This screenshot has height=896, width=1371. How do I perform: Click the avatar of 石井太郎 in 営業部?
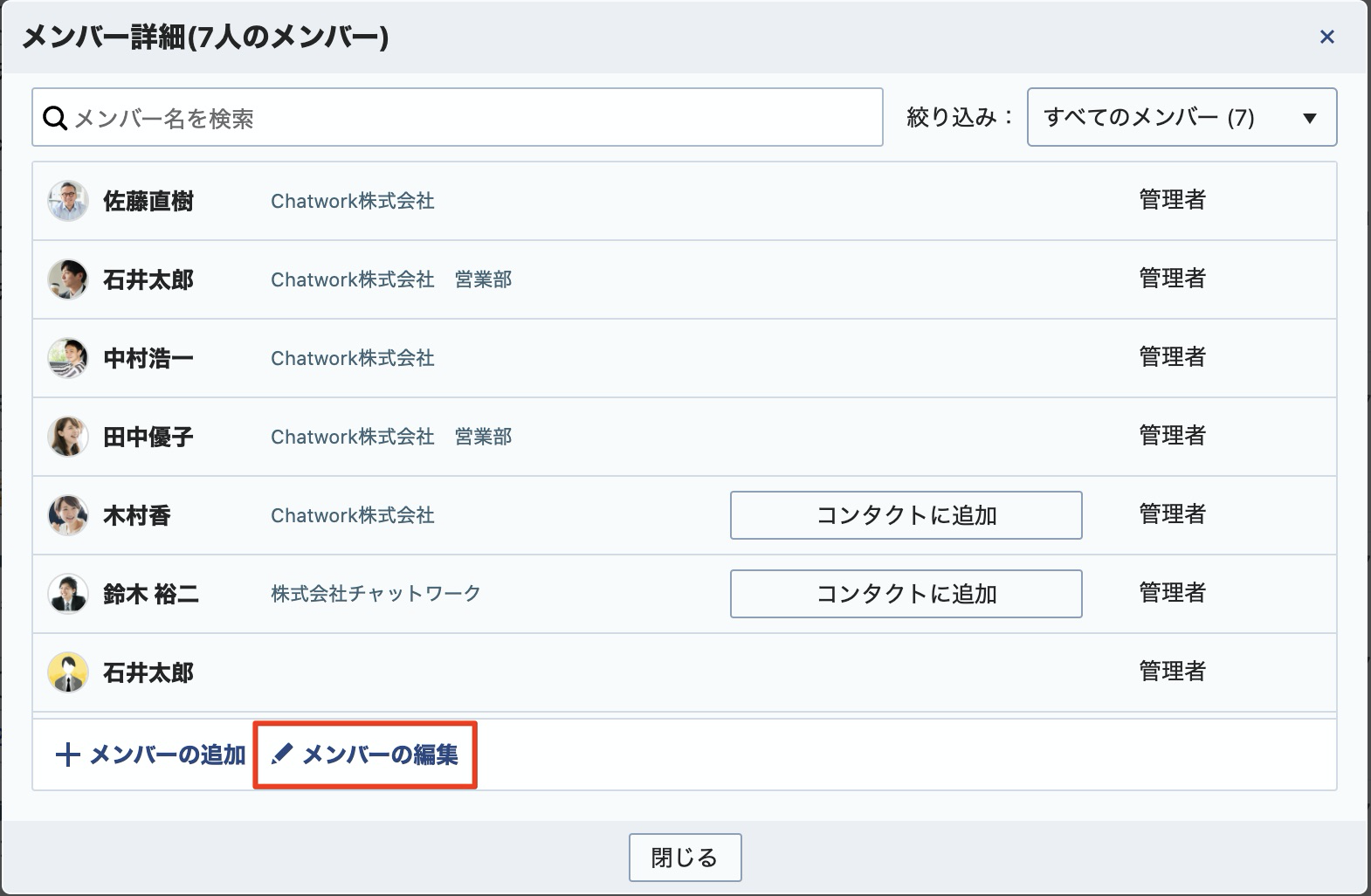(x=68, y=279)
